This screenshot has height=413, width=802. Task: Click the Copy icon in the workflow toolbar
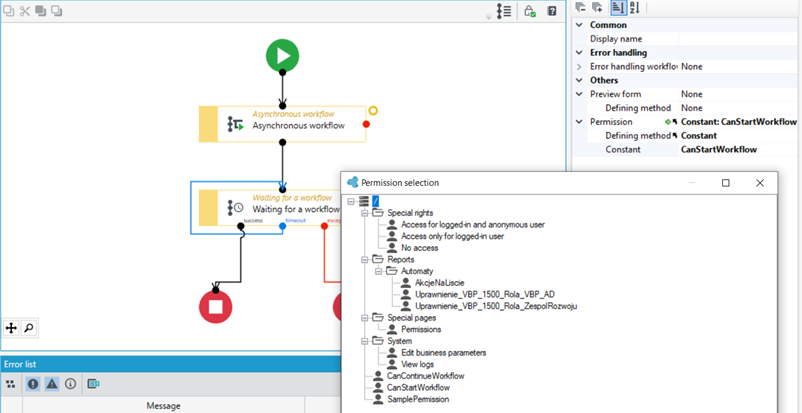point(9,11)
